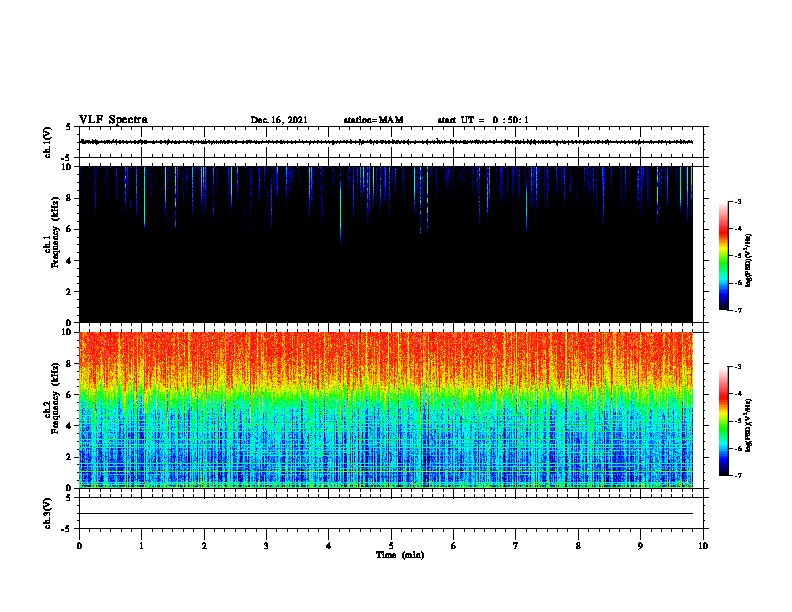Click time axis tick label "9"

click(640, 546)
